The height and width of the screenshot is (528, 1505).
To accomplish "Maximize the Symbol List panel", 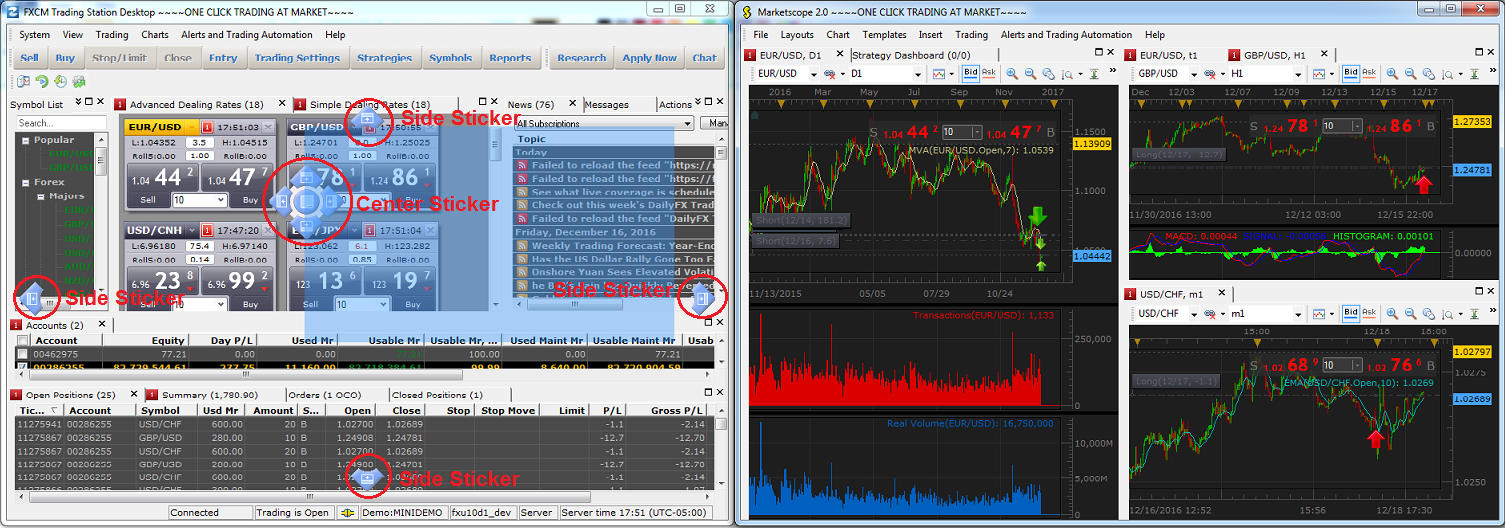I will 89,102.
